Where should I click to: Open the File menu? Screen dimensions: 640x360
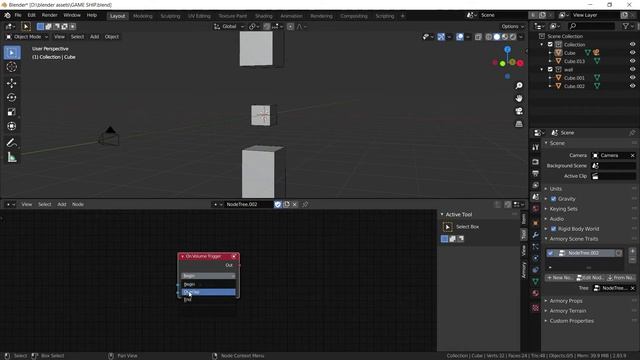18,16
